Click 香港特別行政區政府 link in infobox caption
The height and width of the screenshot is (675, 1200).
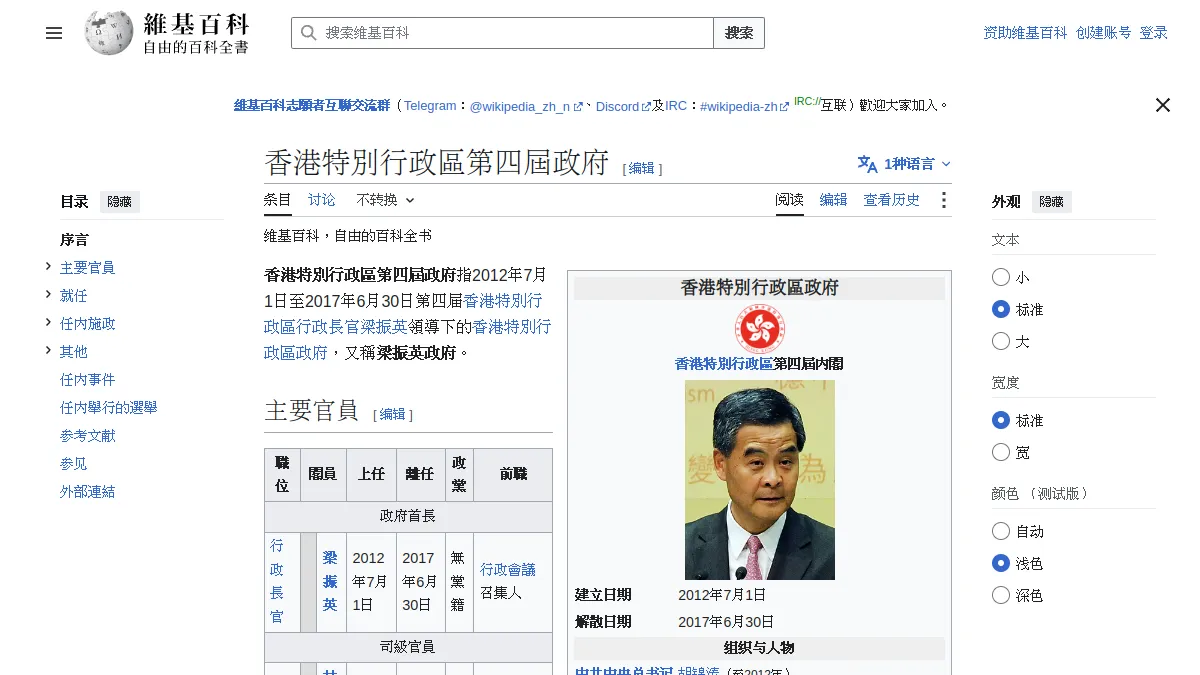(724, 364)
